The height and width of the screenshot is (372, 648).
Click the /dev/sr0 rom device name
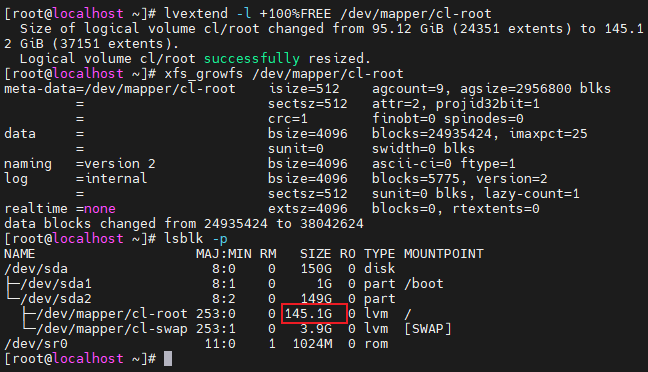pyautogui.click(x=36, y=343)
